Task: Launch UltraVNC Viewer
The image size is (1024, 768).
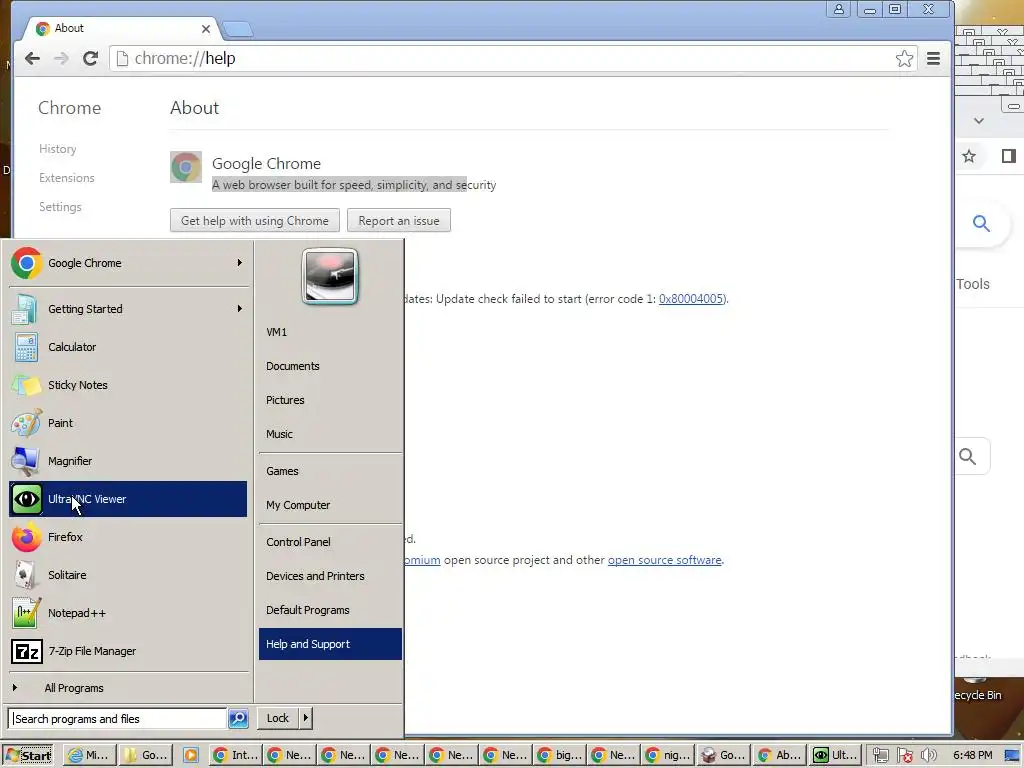Action: point(127,499)
